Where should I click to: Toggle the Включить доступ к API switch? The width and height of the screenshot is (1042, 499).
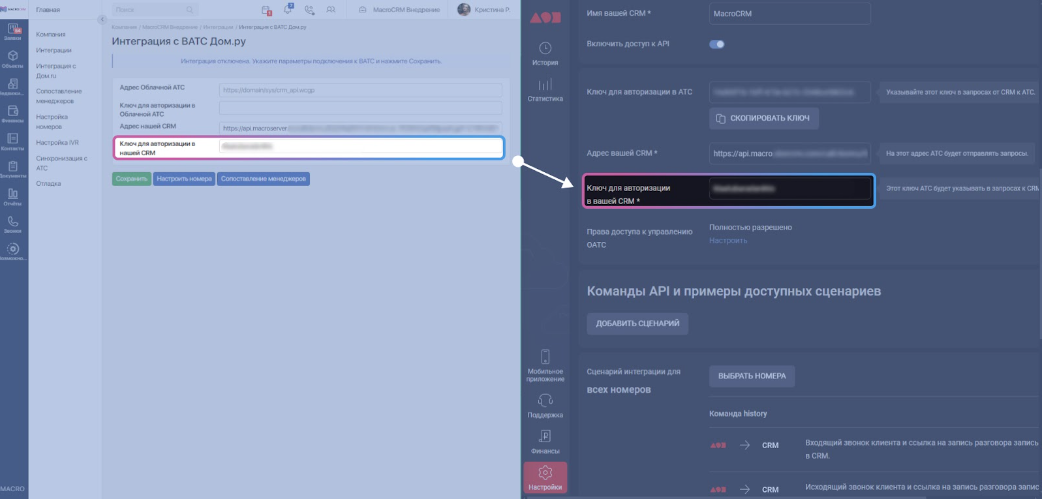[x=716, y=45]
